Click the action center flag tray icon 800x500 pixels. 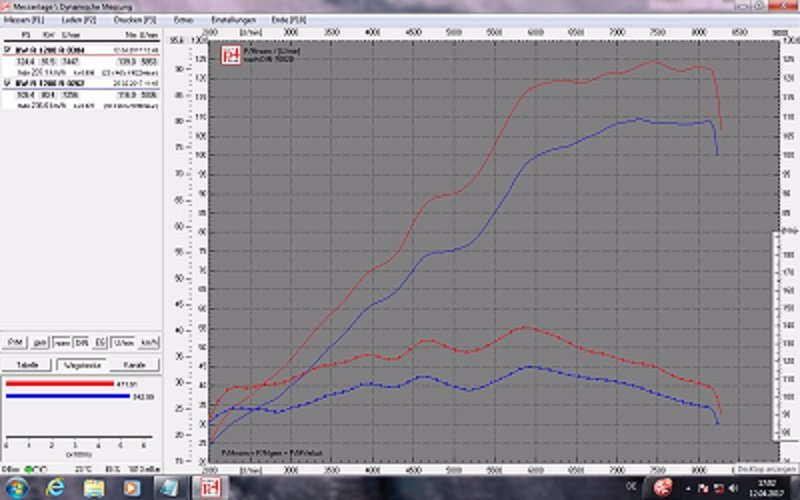point(703,489)
